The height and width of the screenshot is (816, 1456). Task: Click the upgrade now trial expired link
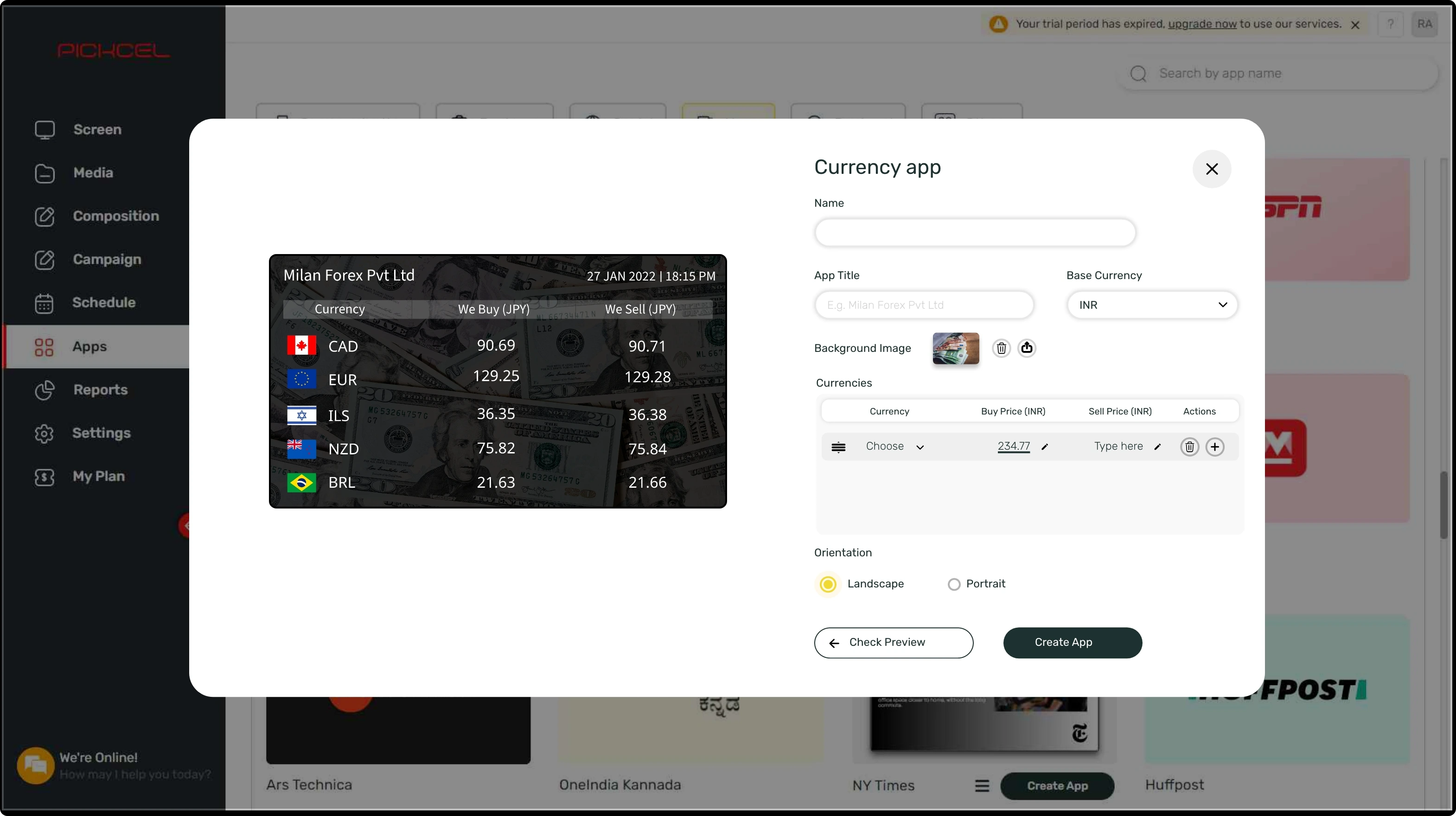pos(1201,24)
